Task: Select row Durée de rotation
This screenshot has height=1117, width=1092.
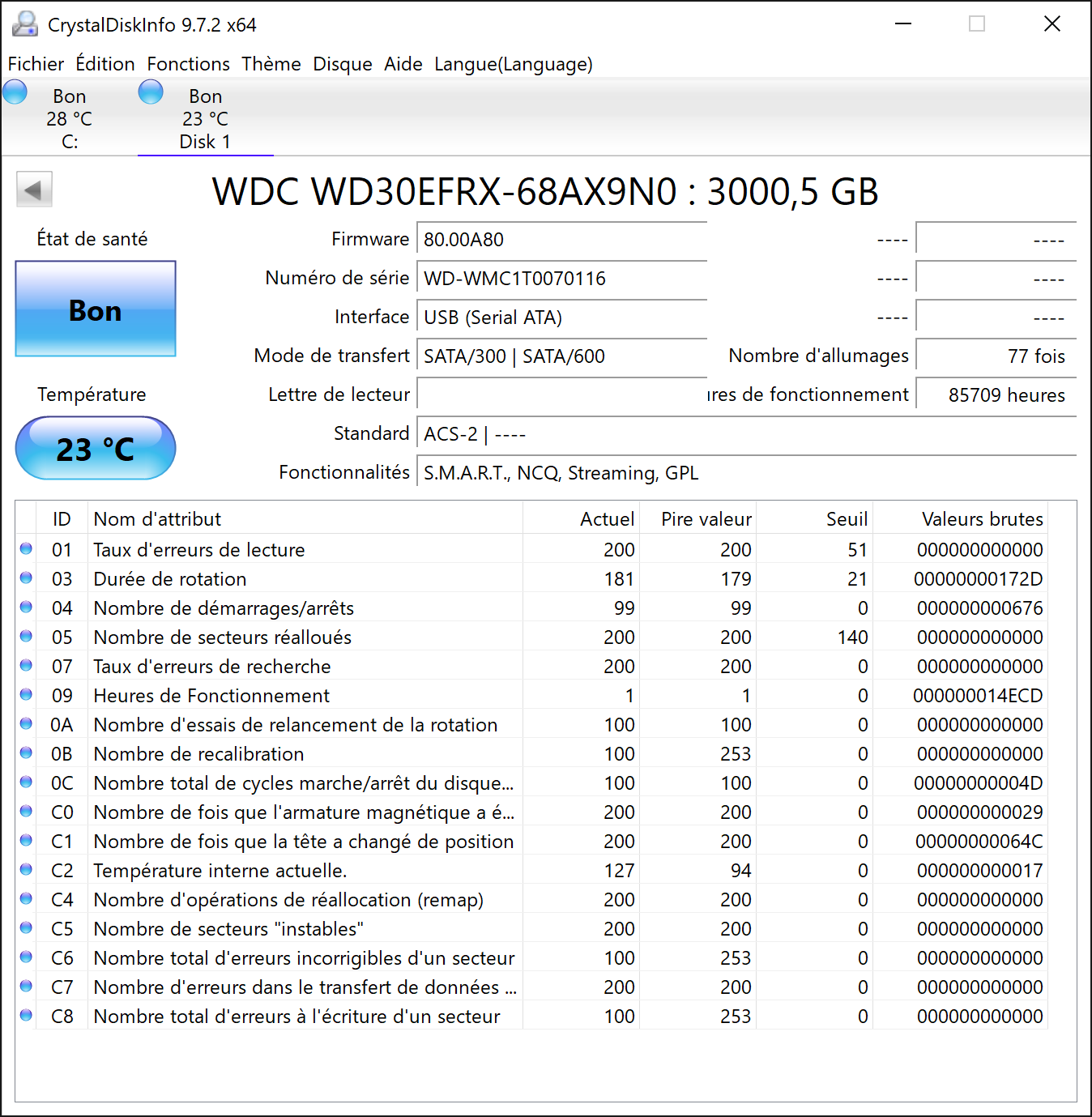Action: [532, 578]
